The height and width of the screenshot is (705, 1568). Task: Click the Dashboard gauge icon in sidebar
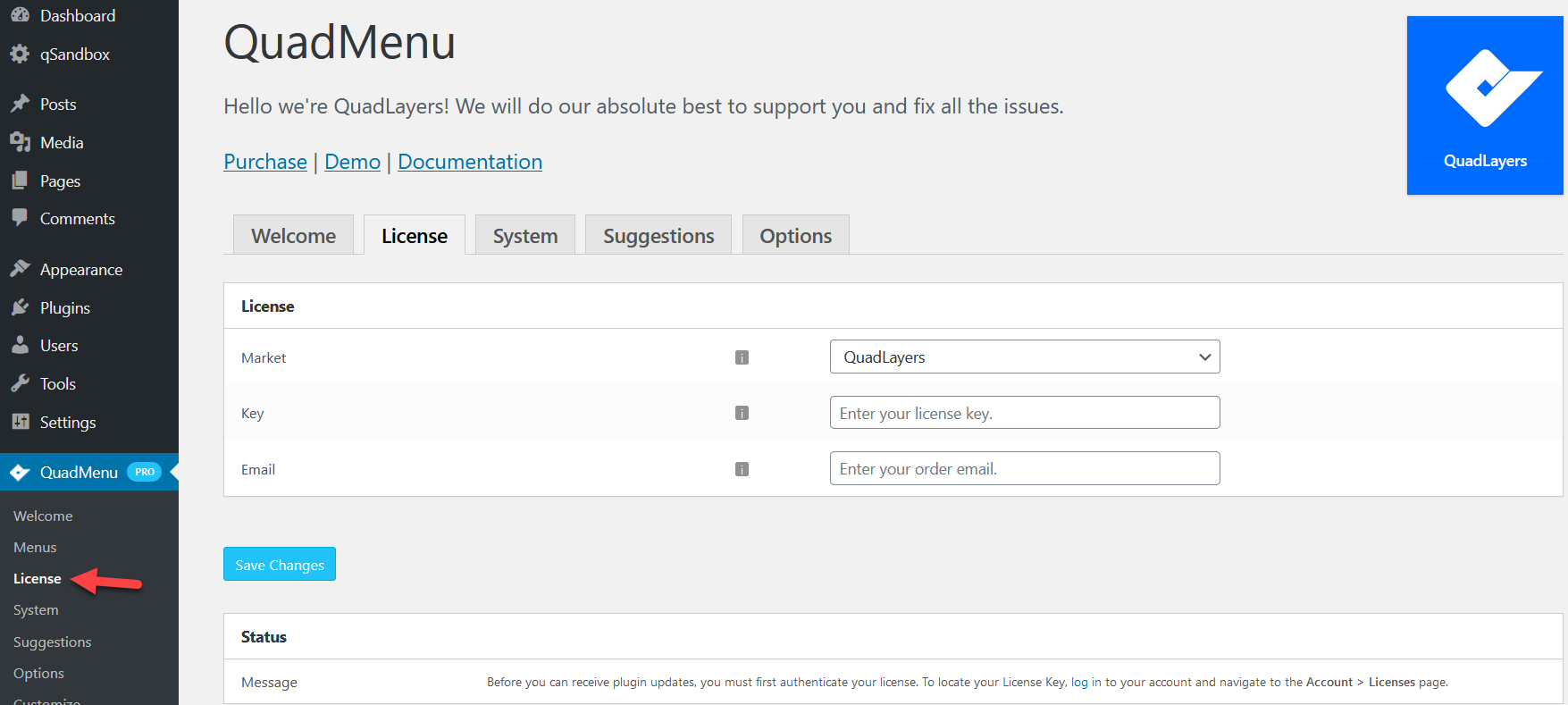[x=20, y=15]
